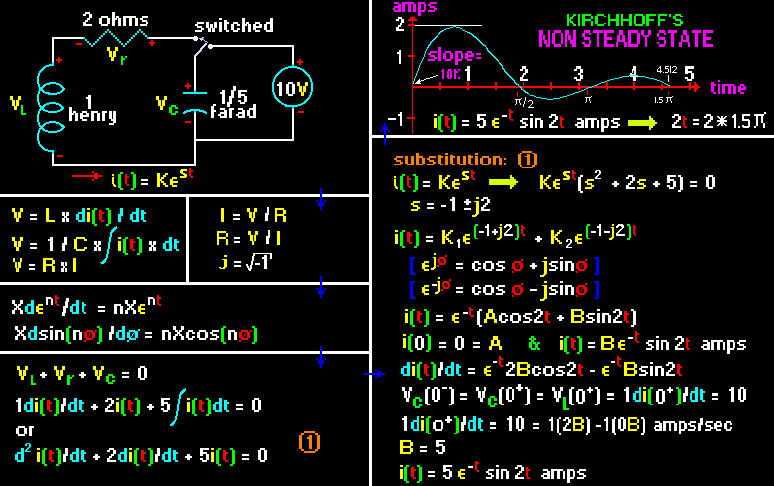Click the 'ε^jø = cos ø + jsinø' identity
774x486 pixels.
pos(504,265)
